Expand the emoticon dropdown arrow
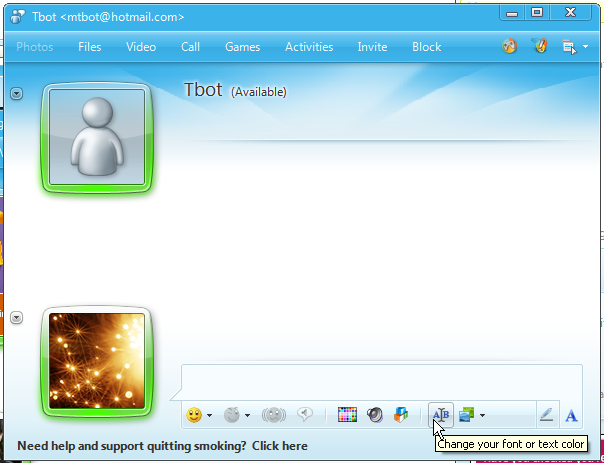 pos(210,416)
